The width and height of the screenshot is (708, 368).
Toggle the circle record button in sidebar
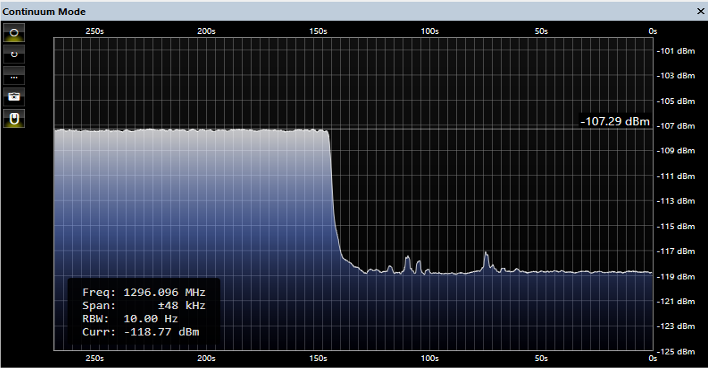(14, 33)
